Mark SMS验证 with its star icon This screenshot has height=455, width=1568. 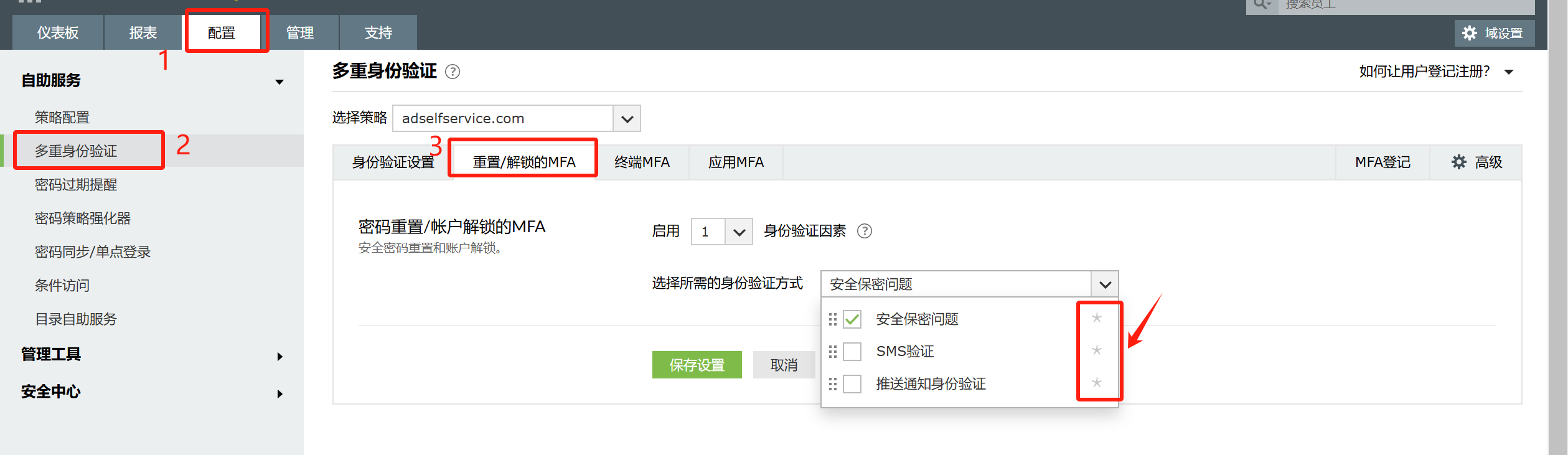tap(1097, 350)
